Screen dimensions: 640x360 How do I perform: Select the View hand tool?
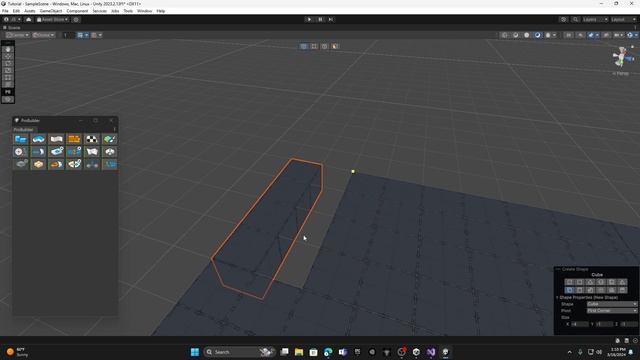8,49
